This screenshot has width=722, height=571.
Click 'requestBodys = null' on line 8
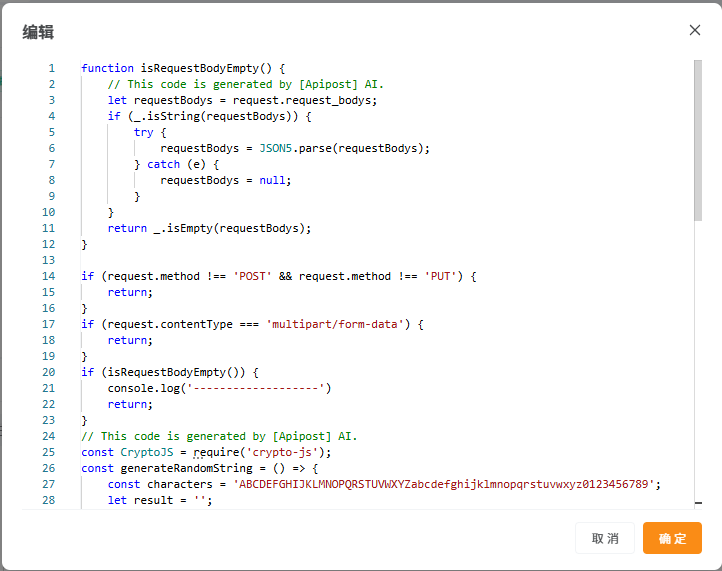(x=224, y=180)
